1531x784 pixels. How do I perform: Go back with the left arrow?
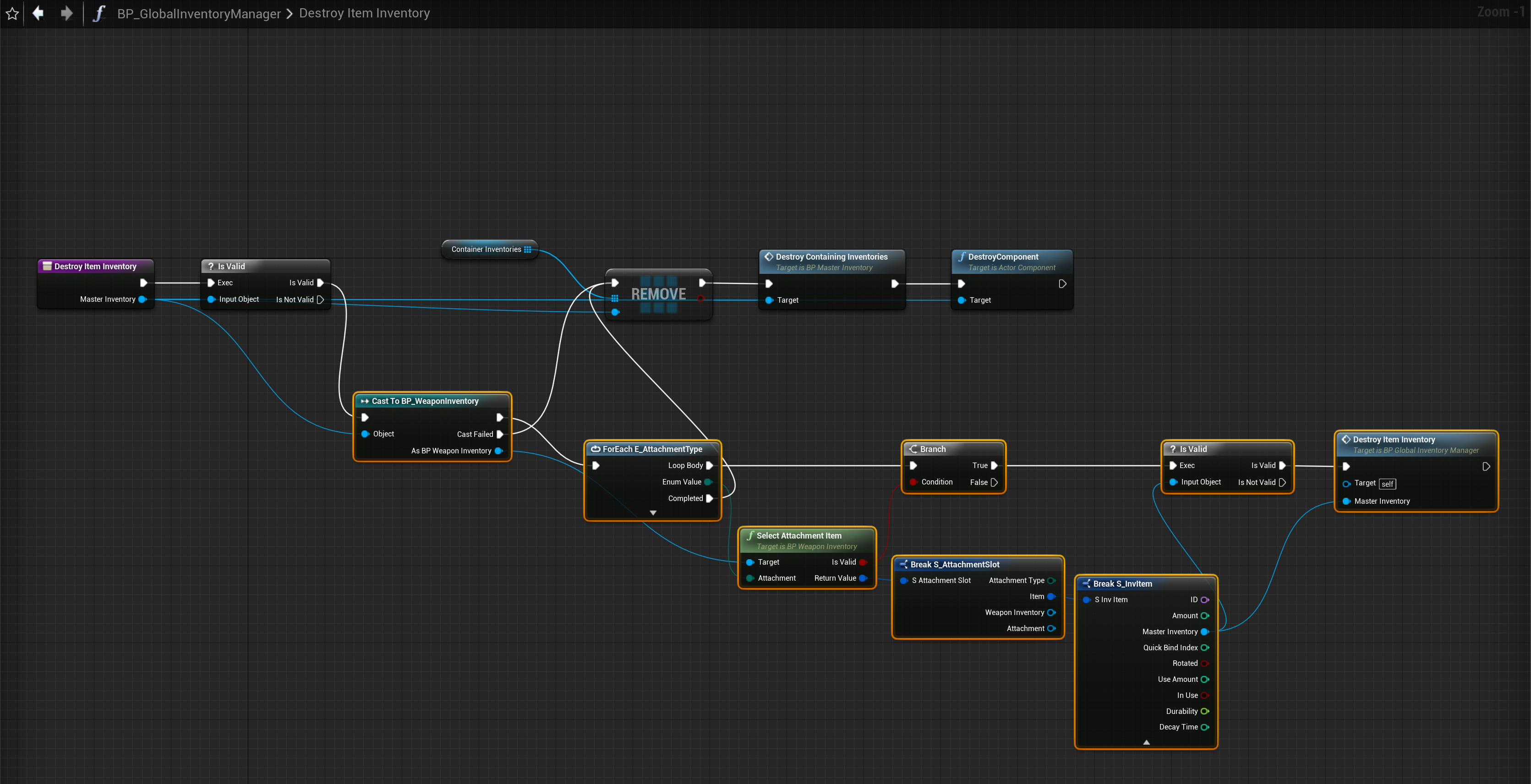[x=38, y=13]
